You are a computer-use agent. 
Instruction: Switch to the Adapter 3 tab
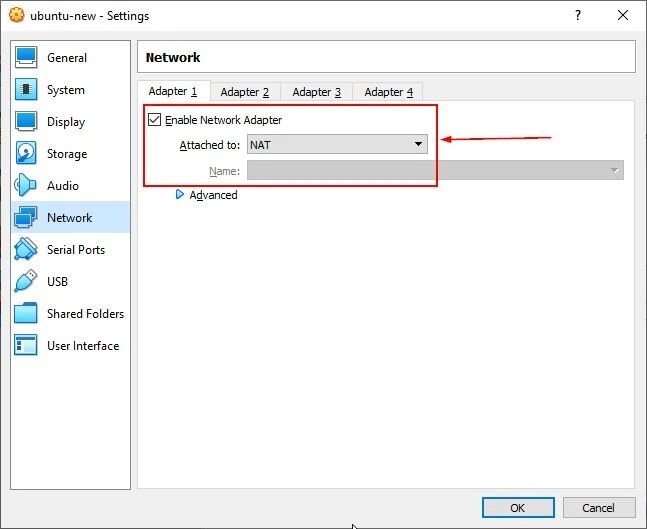click(317, 92)
